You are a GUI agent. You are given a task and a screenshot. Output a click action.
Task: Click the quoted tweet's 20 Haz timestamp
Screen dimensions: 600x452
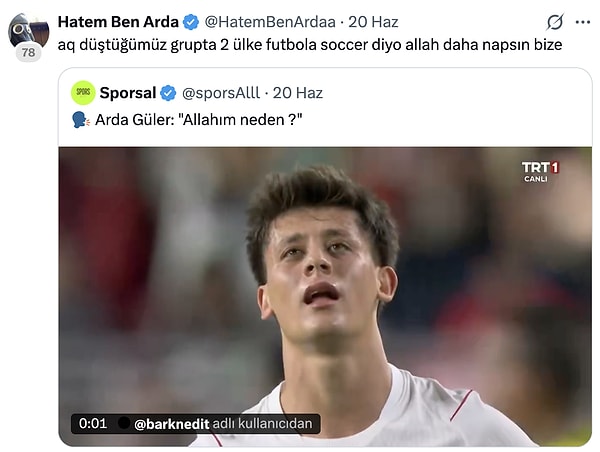pyautogui.click(x=298, y=93)
